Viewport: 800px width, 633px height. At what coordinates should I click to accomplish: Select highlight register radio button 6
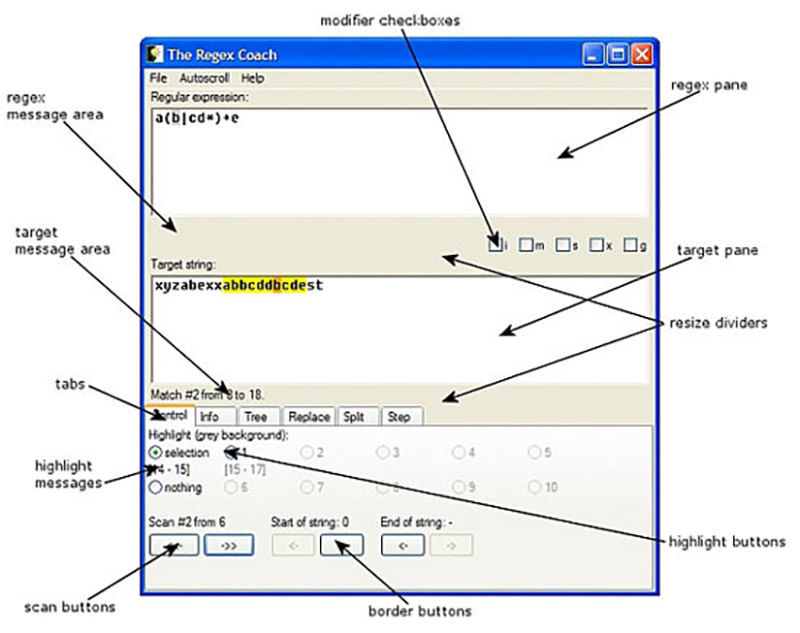point(231,487)
